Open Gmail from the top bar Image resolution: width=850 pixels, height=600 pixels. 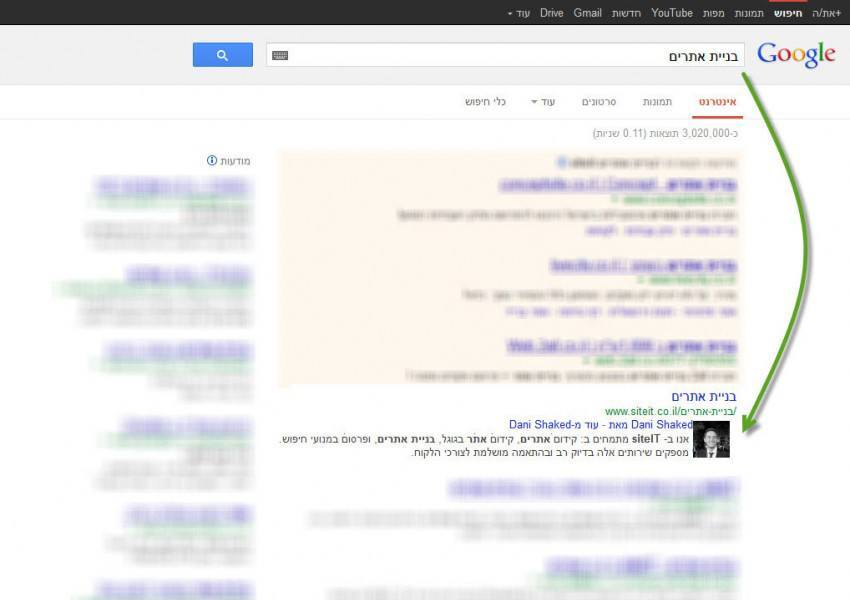588,13
